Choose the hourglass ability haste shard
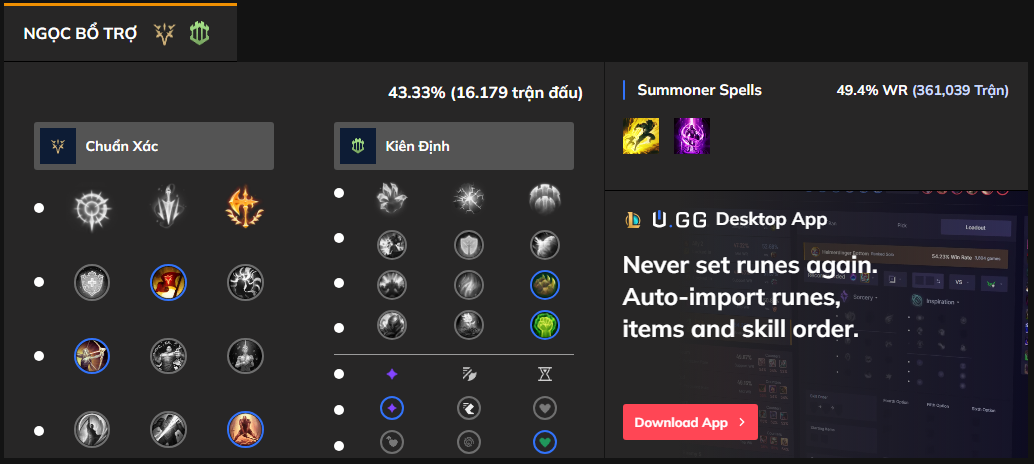The height and width of the screenshot is (464, 1034). [x=545, y=374]
